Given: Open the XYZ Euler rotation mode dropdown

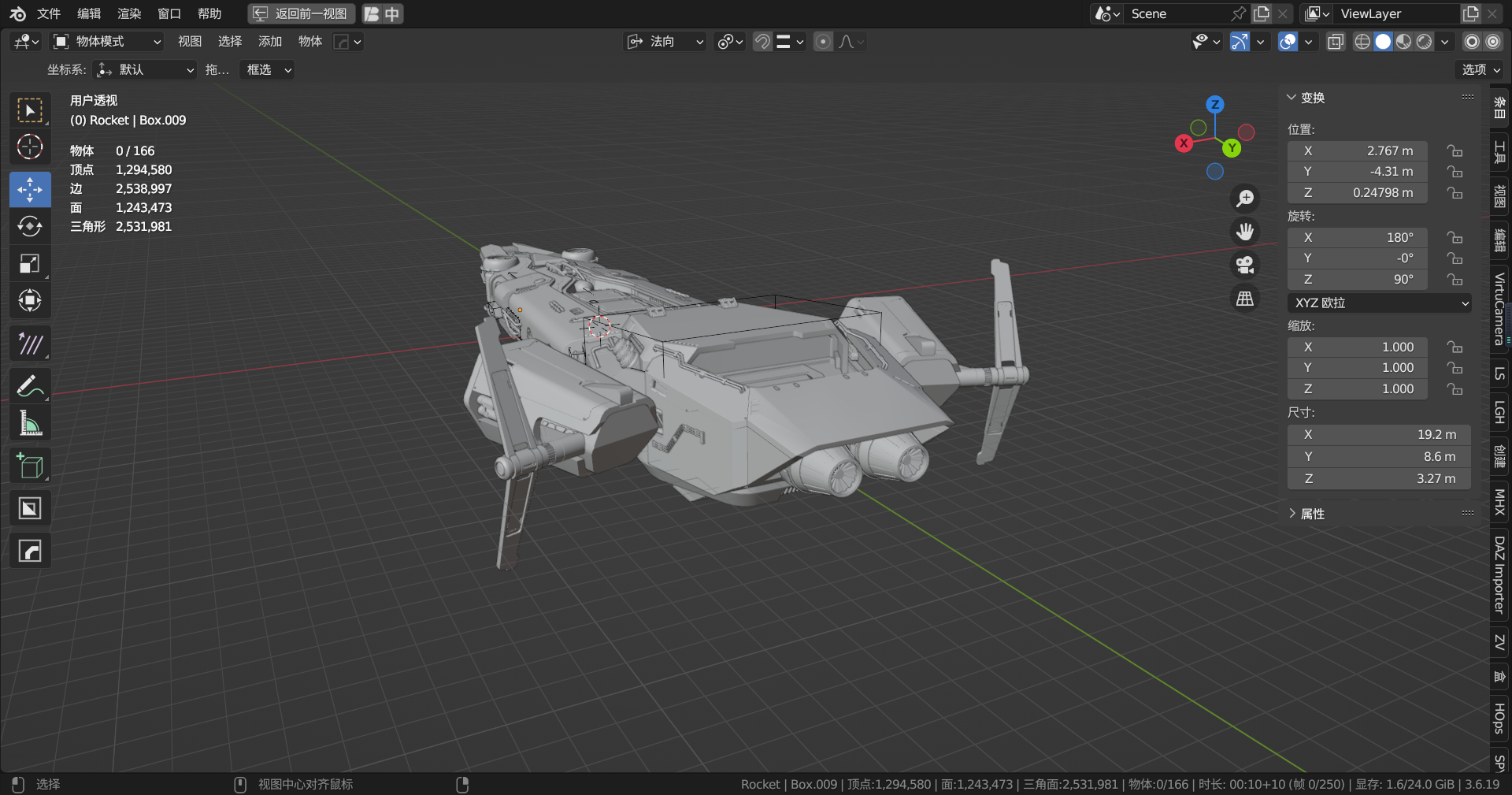Looking at the screenshot, I should pos(1380,303).
